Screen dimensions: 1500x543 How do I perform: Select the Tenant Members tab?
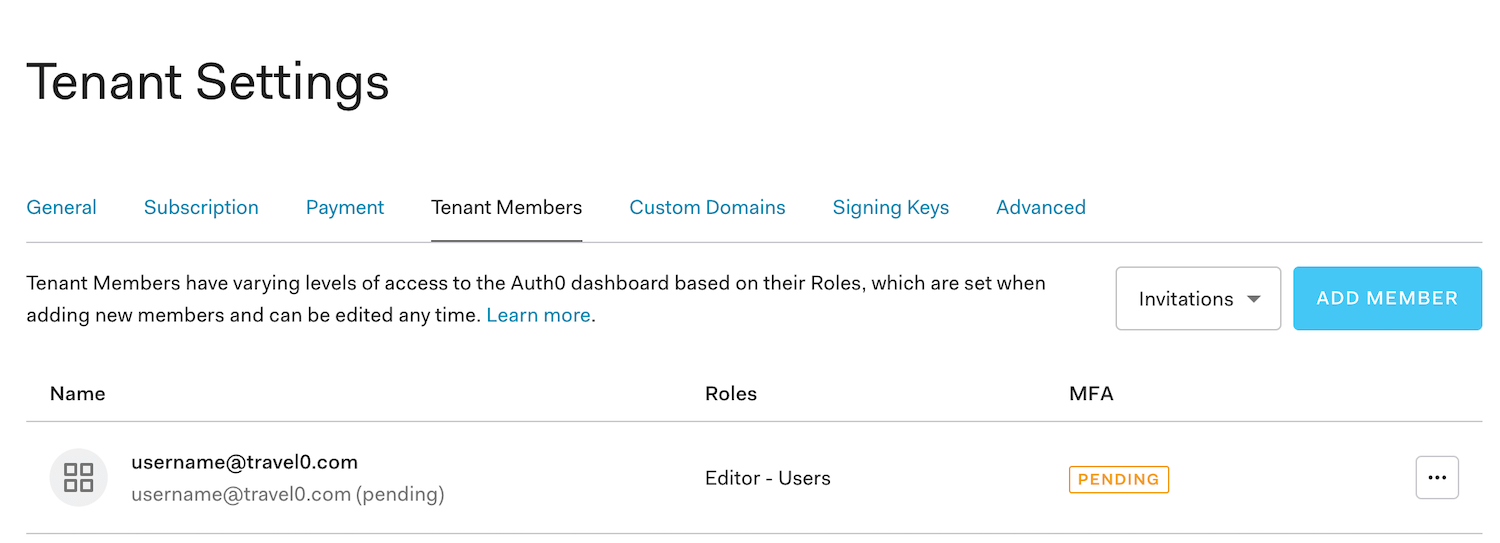[x=506, y=207]
